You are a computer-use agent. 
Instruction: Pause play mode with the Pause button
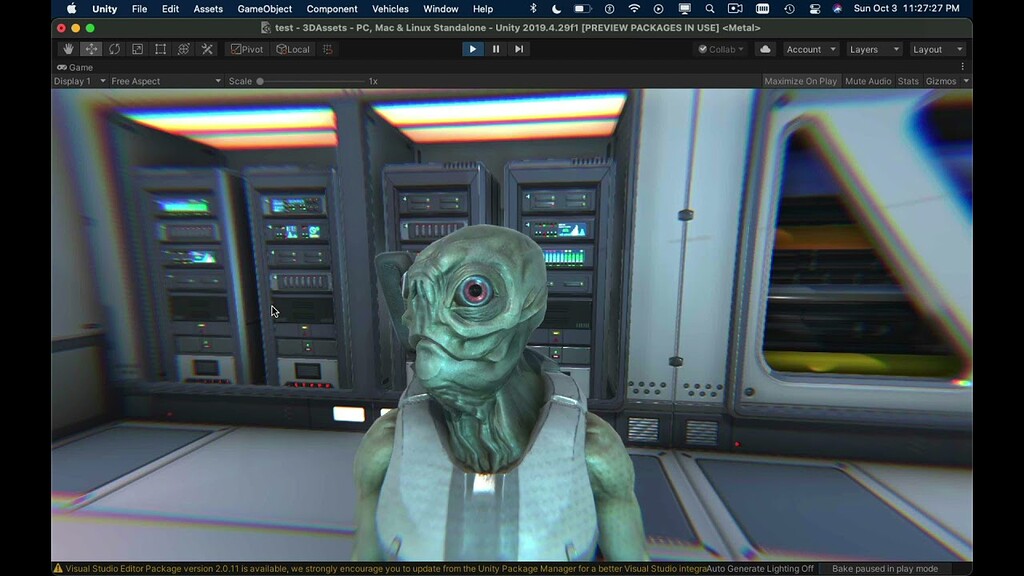click(495, 48)
